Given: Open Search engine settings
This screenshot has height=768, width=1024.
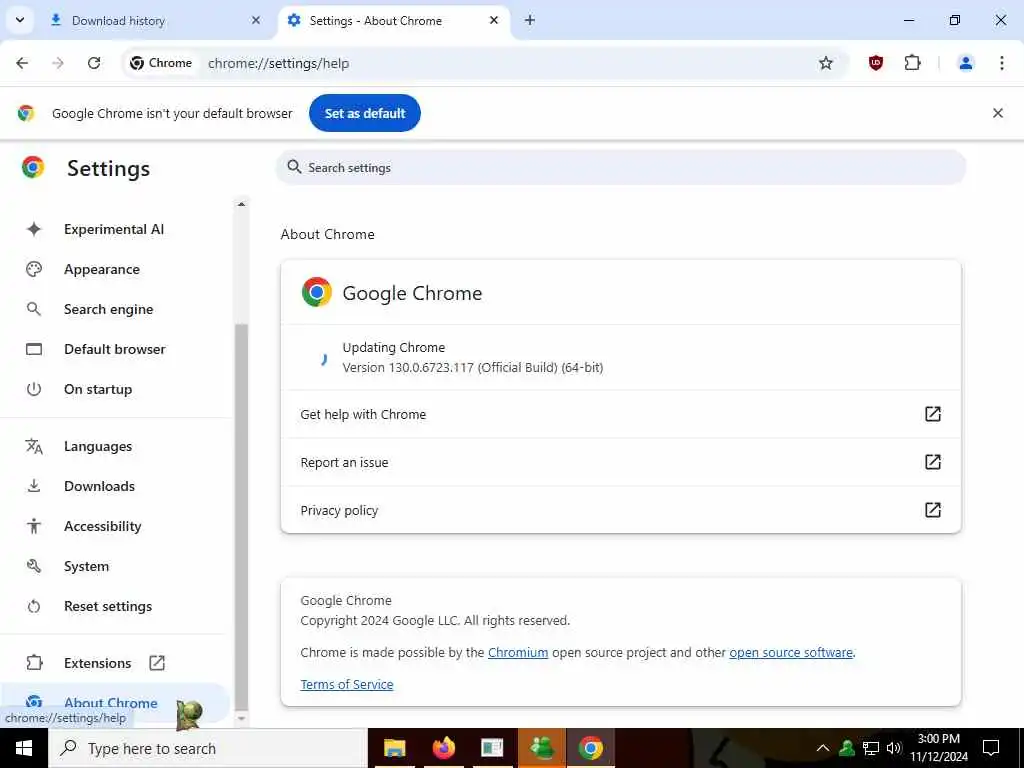Looking at the screenshot, I should (x=108, y=309).
